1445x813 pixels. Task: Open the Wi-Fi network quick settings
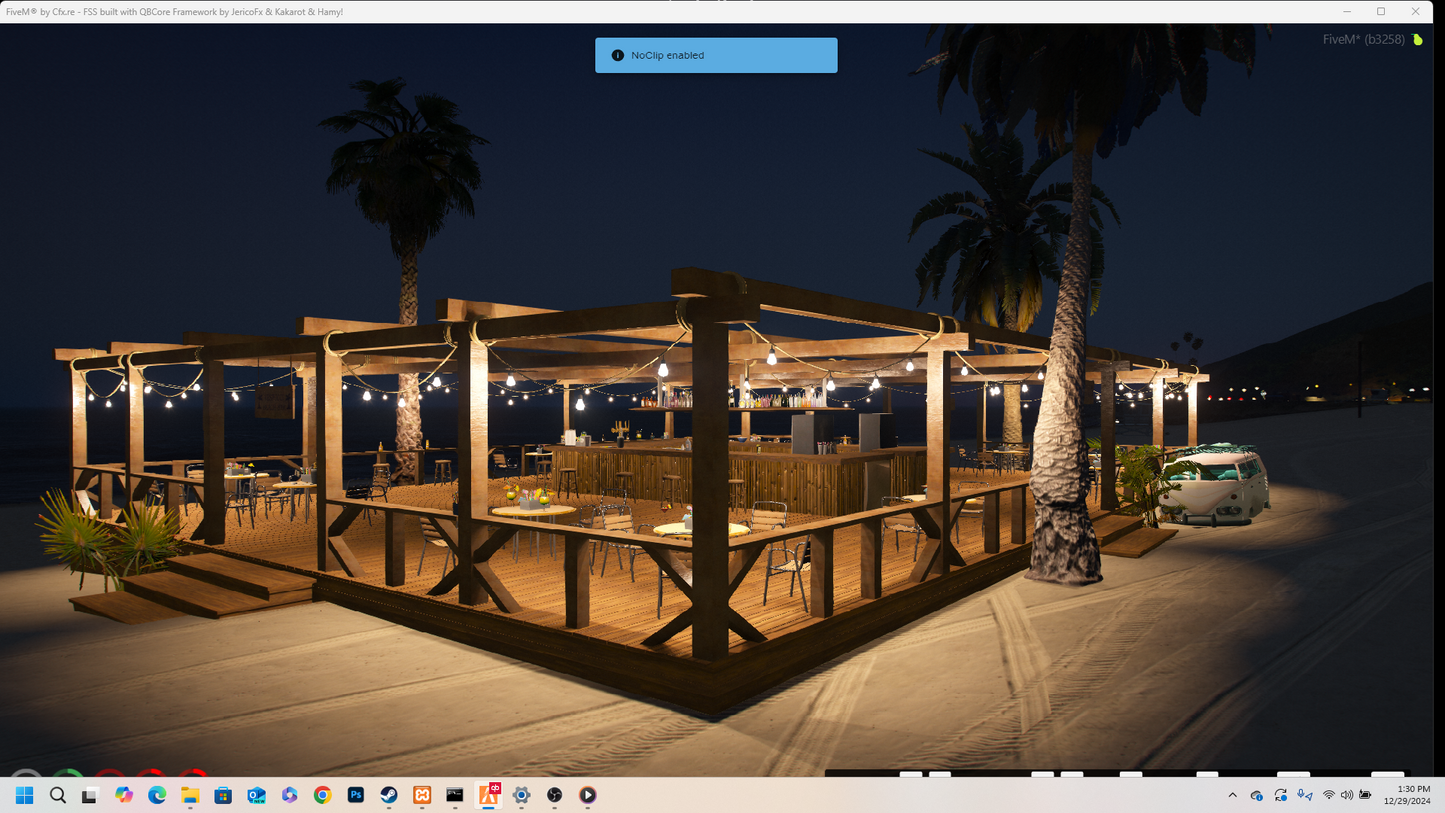point(1328,795)
